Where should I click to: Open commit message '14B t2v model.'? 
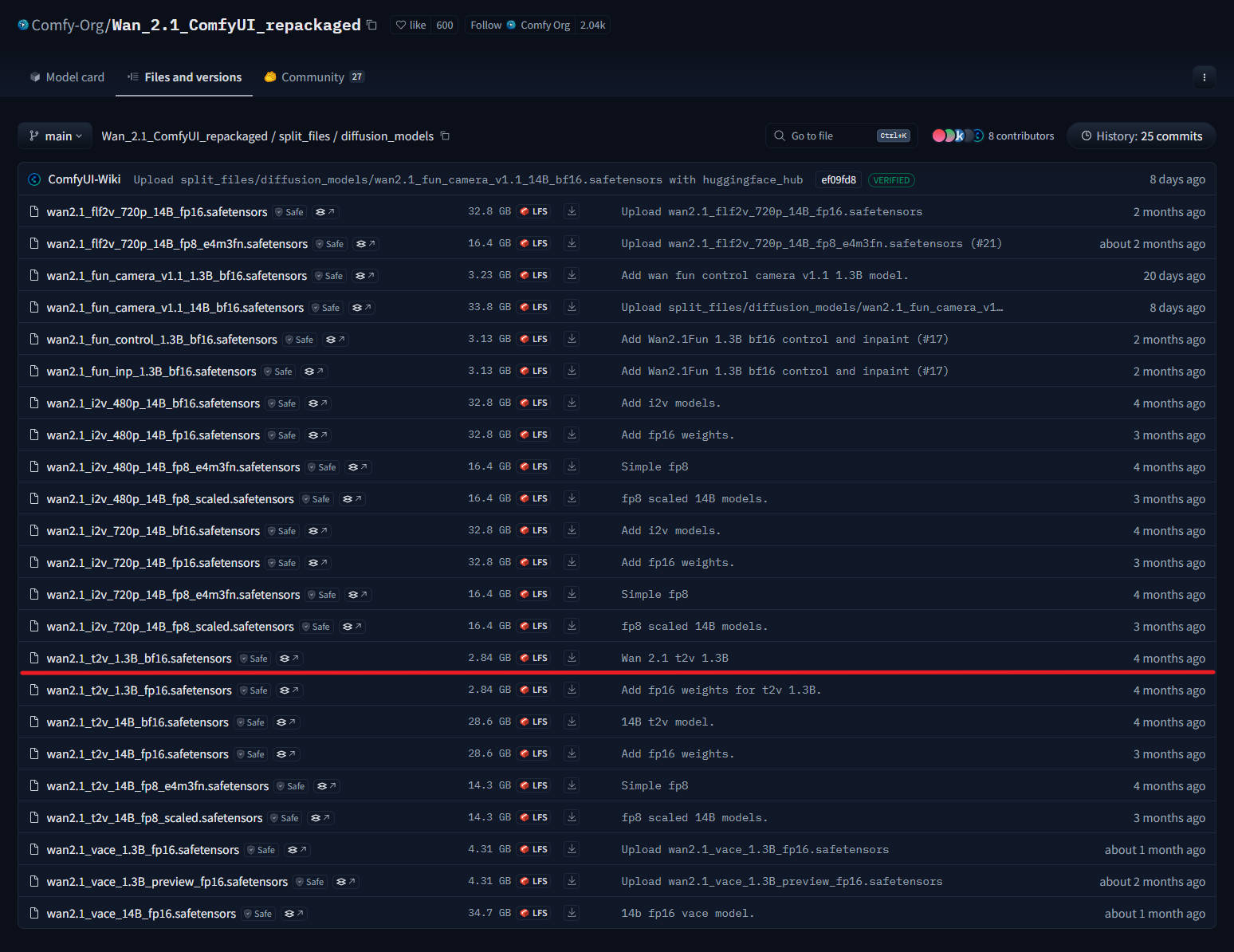(x=668, y=722)
